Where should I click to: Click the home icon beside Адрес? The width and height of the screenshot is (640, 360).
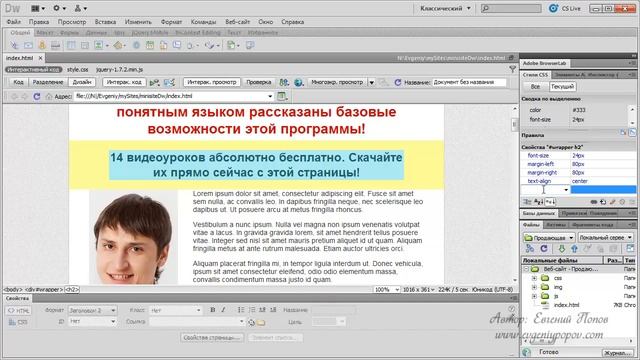(x=49, y=96)
